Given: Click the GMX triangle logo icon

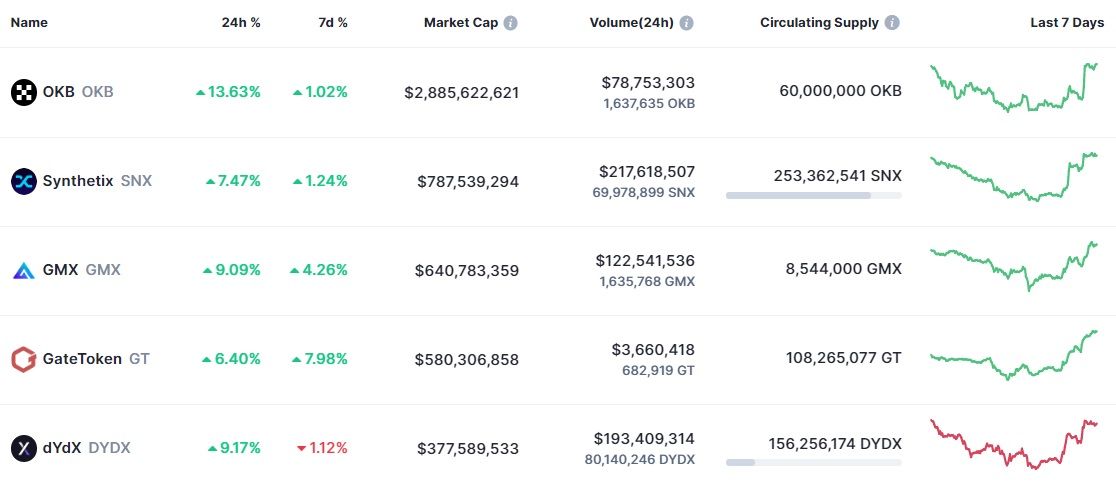Looking at the screenshot, I should (x=23, y=270).
